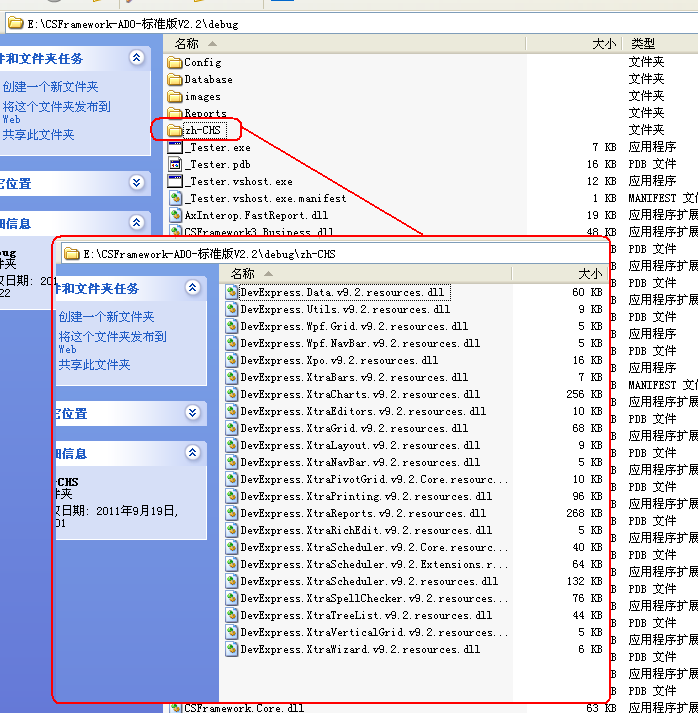
Task: Select AxInterop.FastReport.dll file icon
Action: point(175,215)
